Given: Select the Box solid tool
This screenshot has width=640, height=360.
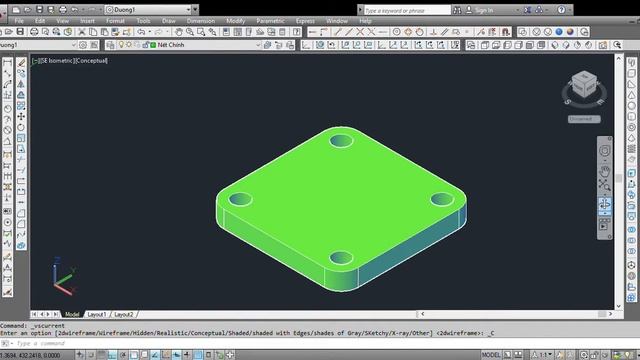Looking at the screenshot, I should pyautogui.click(x=631, y=73).
